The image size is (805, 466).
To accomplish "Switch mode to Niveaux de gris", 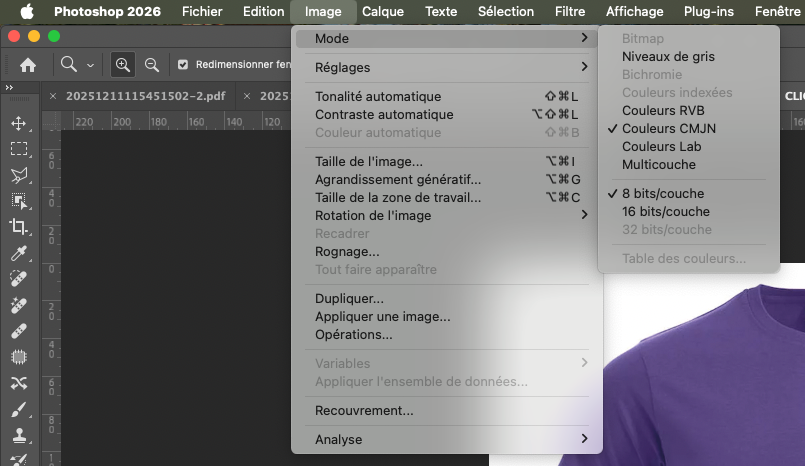I will [x=688, y=56].
